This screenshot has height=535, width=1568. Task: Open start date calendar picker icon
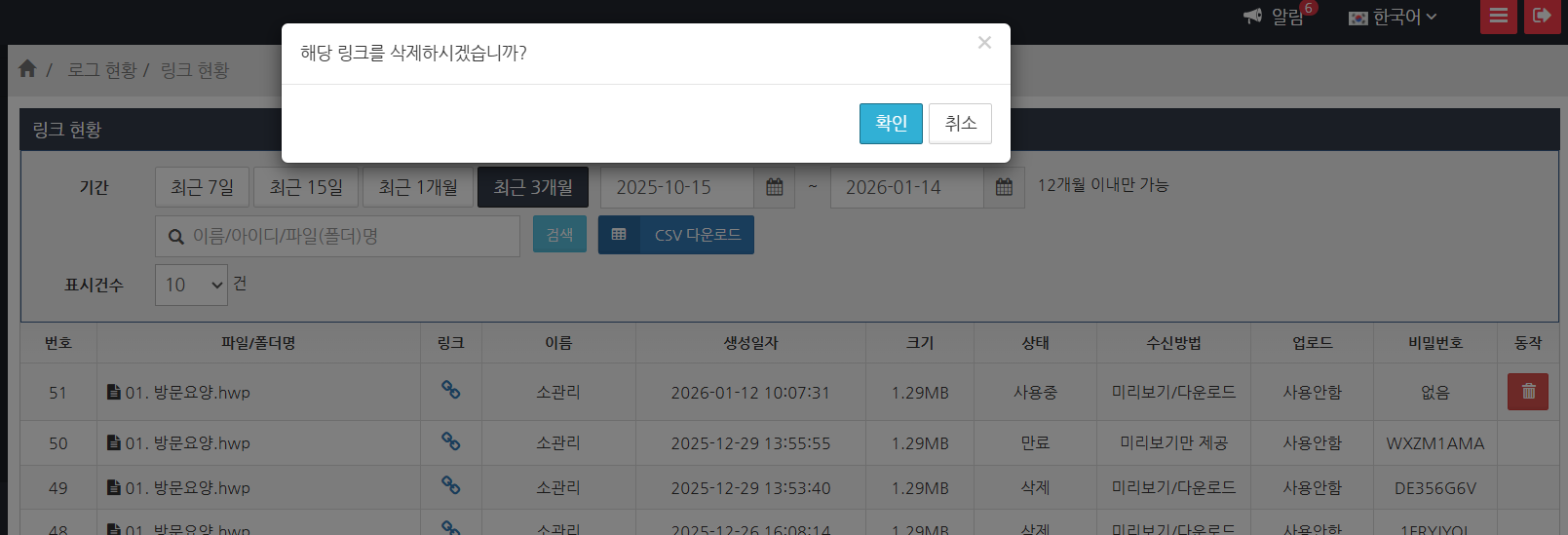[775, 187]
